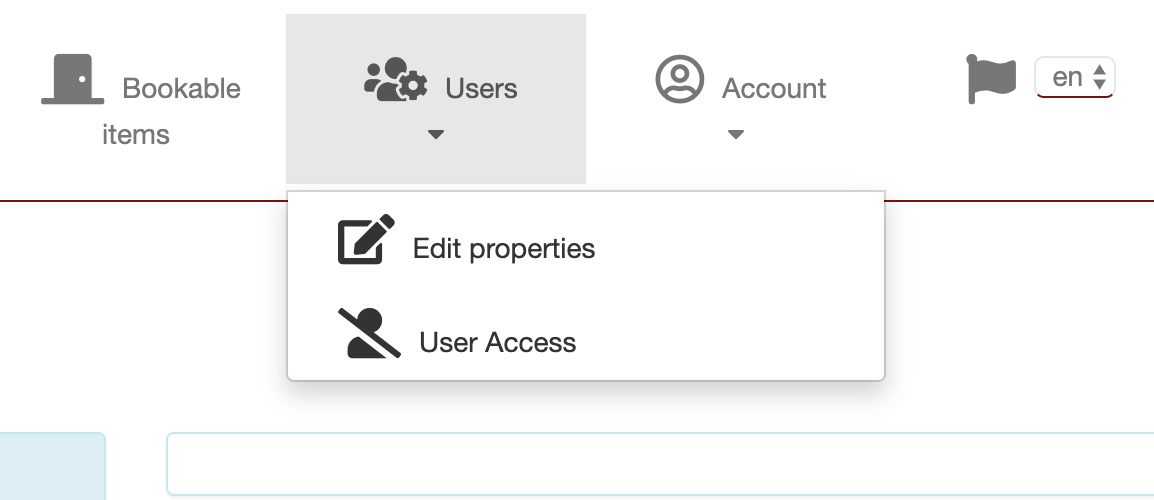
Task: Click the Users navigation label
Action: pos(481,89)
